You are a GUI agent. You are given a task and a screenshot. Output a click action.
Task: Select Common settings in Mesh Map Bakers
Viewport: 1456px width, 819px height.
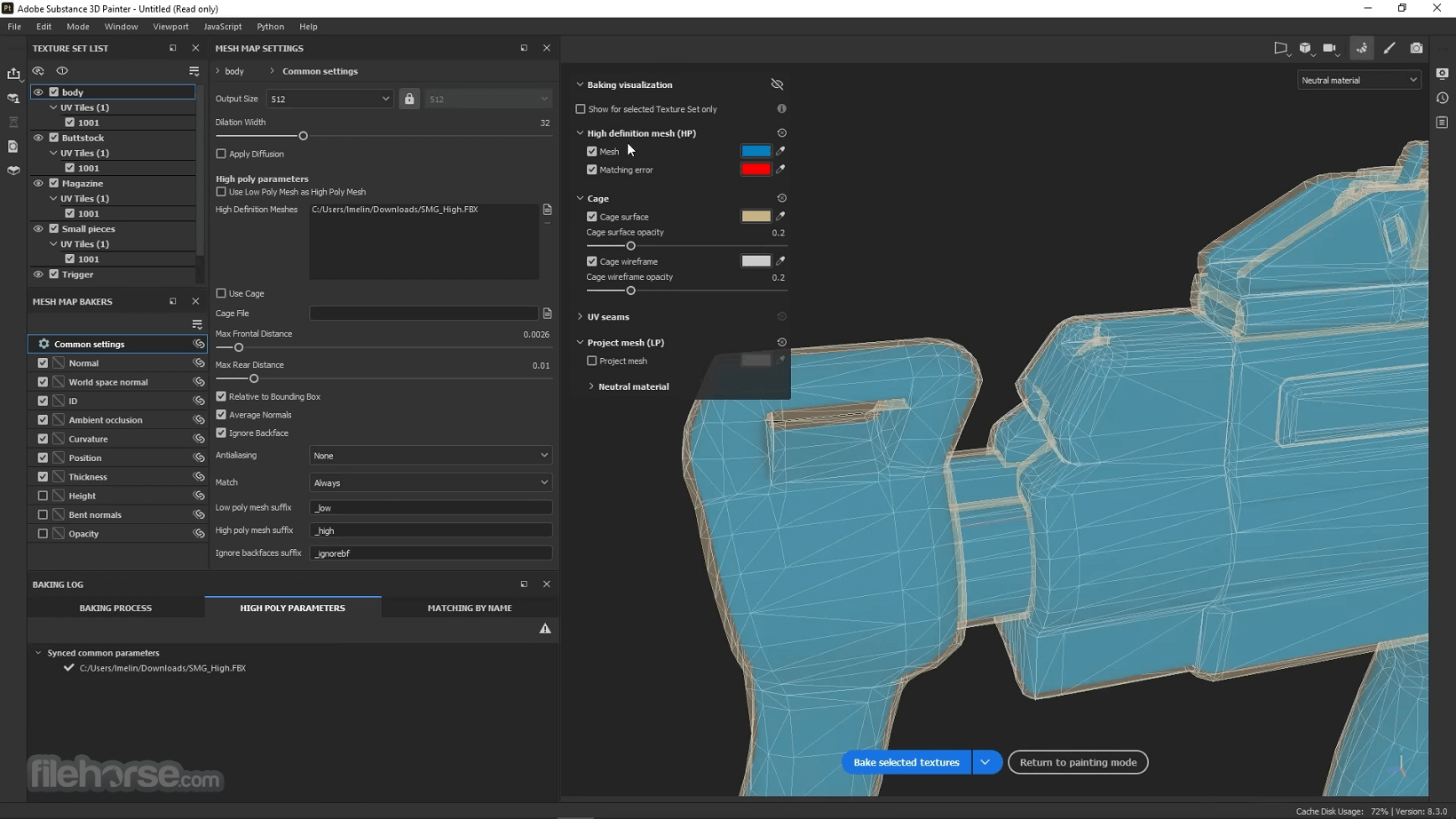pyautogui.click(x=117, y=344)
